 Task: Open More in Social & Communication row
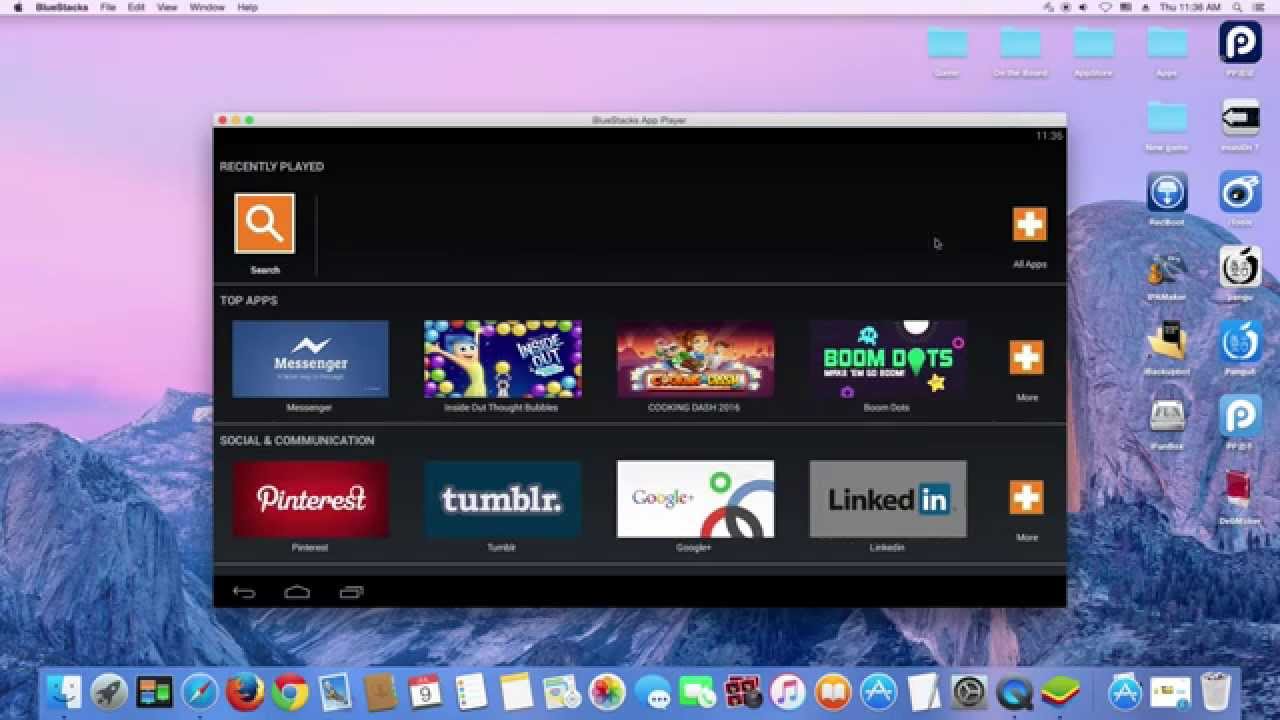pyautogui.click(x=1026, y=498)
